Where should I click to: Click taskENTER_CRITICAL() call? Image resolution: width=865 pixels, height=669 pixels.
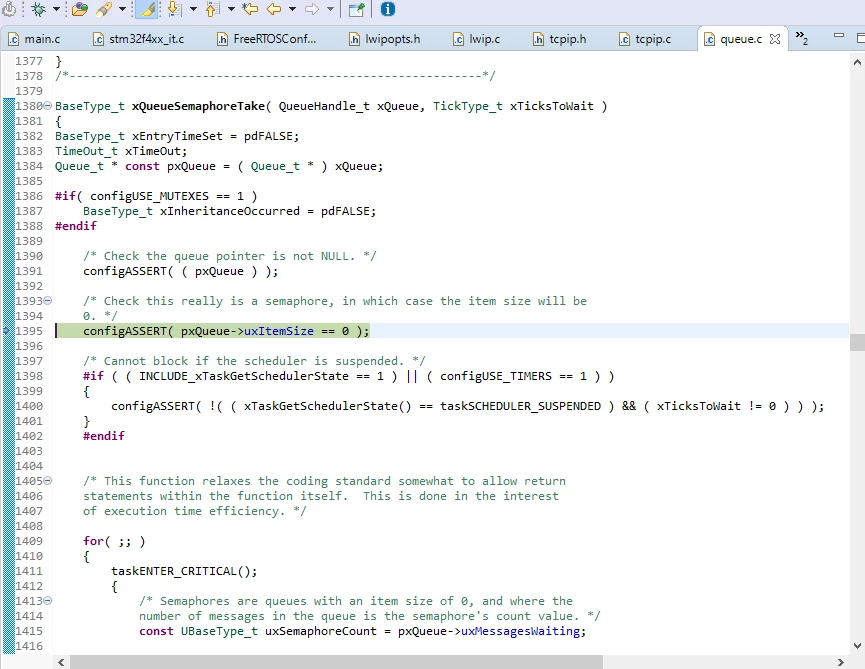pos(184,571)
